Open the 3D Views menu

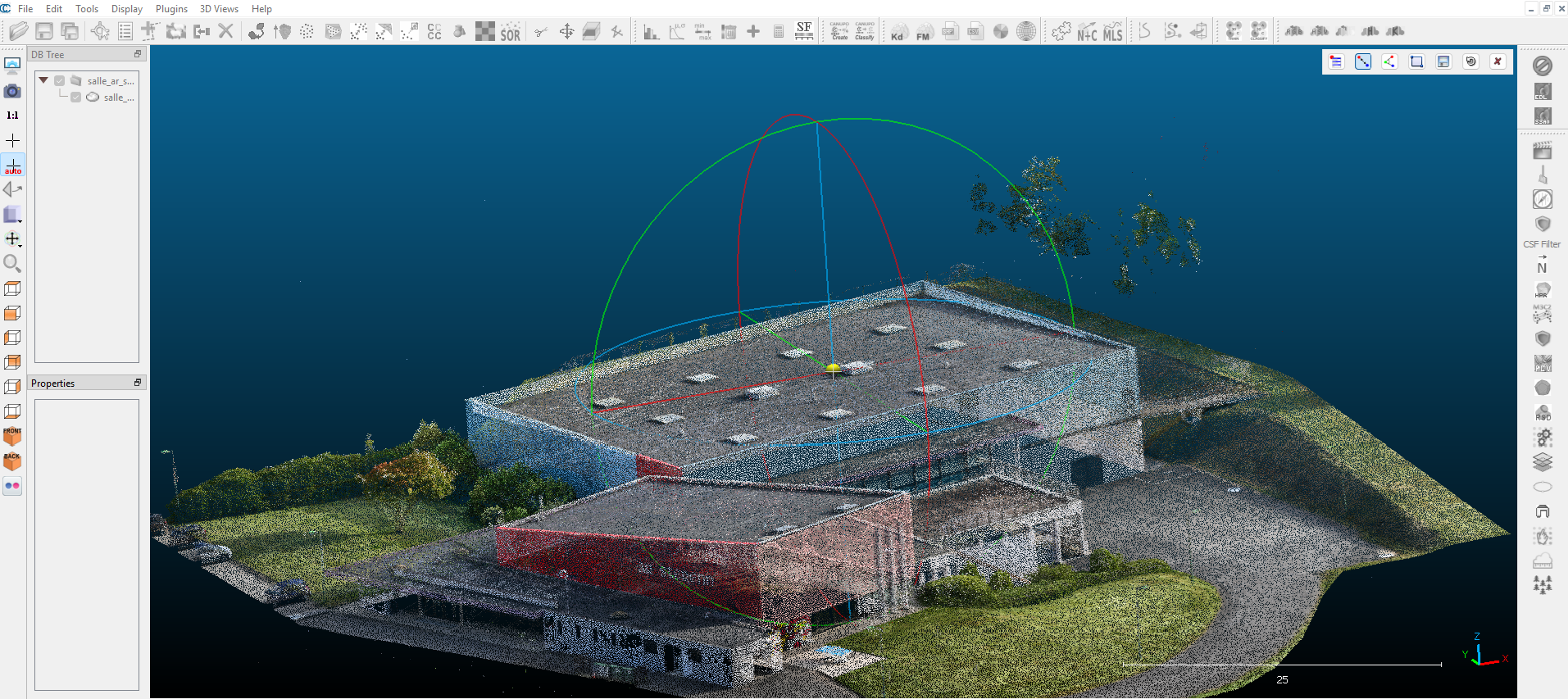(x=219, y=9)
